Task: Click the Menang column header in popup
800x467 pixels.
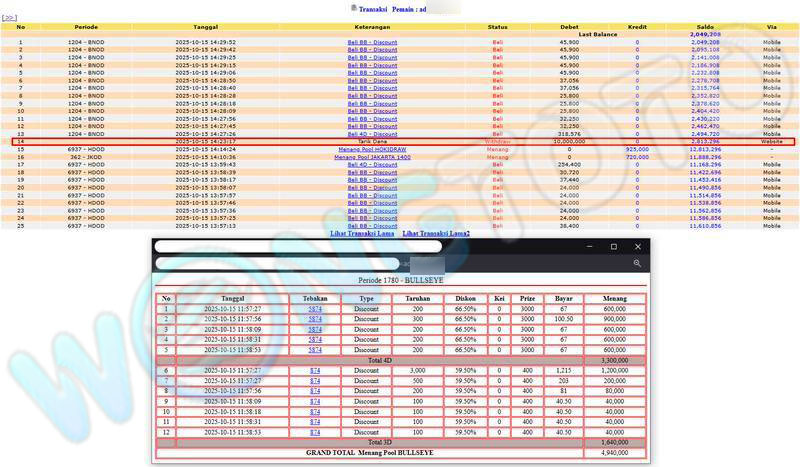Action: (x=614, y=298)
